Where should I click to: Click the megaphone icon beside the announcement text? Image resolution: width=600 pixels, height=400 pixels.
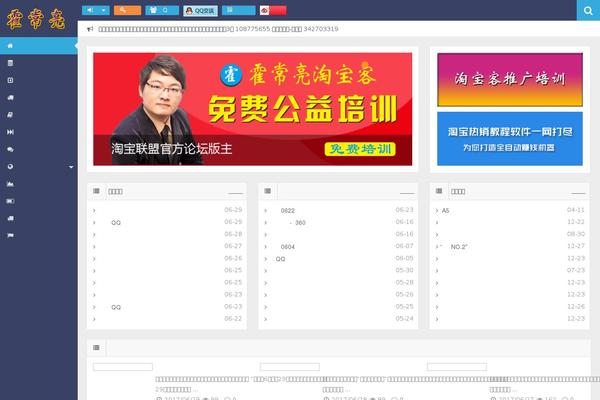click(x=90, y=29)
